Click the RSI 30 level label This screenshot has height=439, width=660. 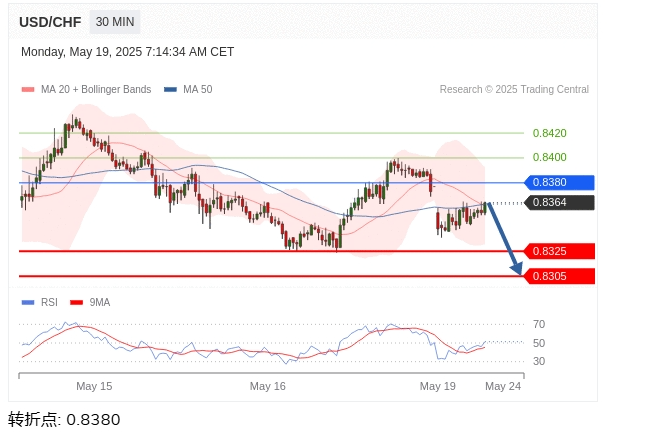[x=539, y=361]
